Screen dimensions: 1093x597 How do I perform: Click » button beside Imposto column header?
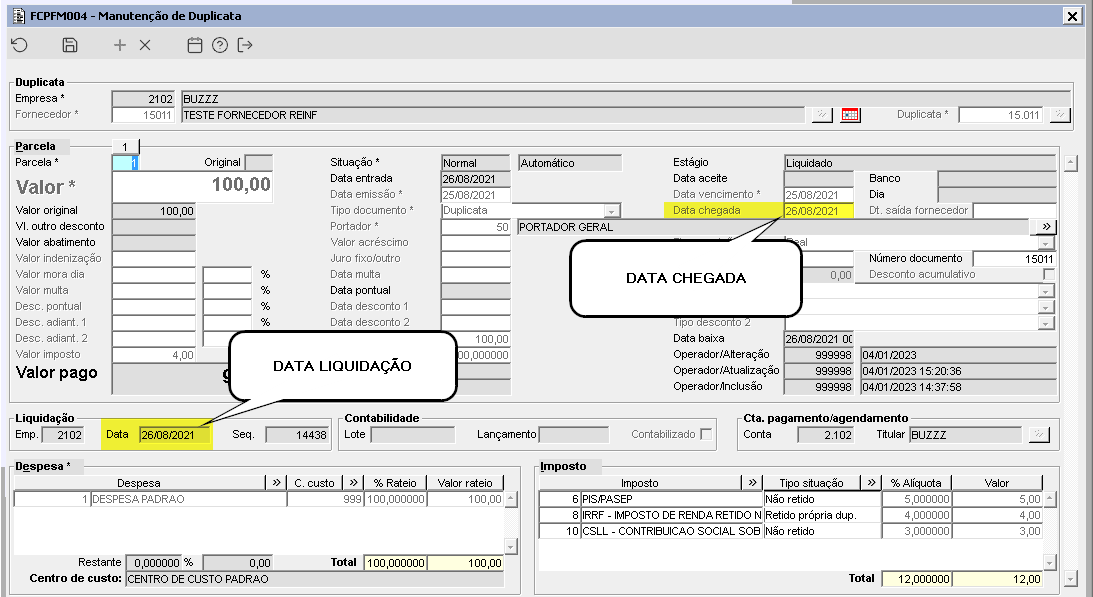[752, 483]
